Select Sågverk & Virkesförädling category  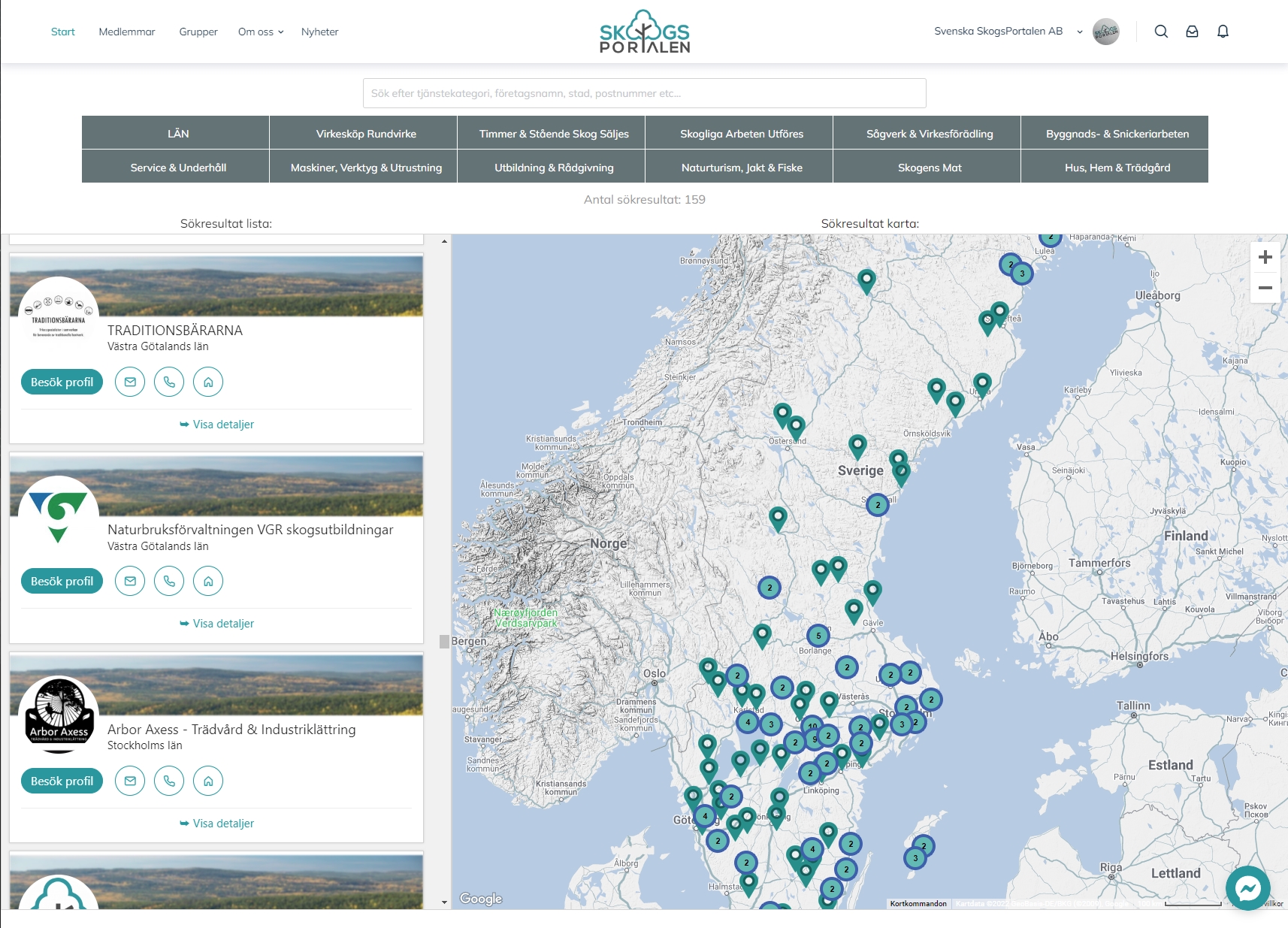[x=927, y=133]
